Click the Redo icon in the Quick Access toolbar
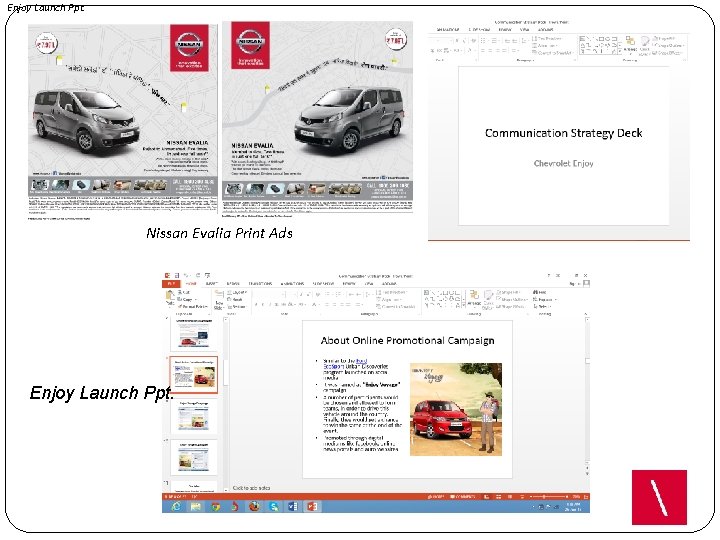Screen dimensions: 720x540 click(x=198, y=276)
